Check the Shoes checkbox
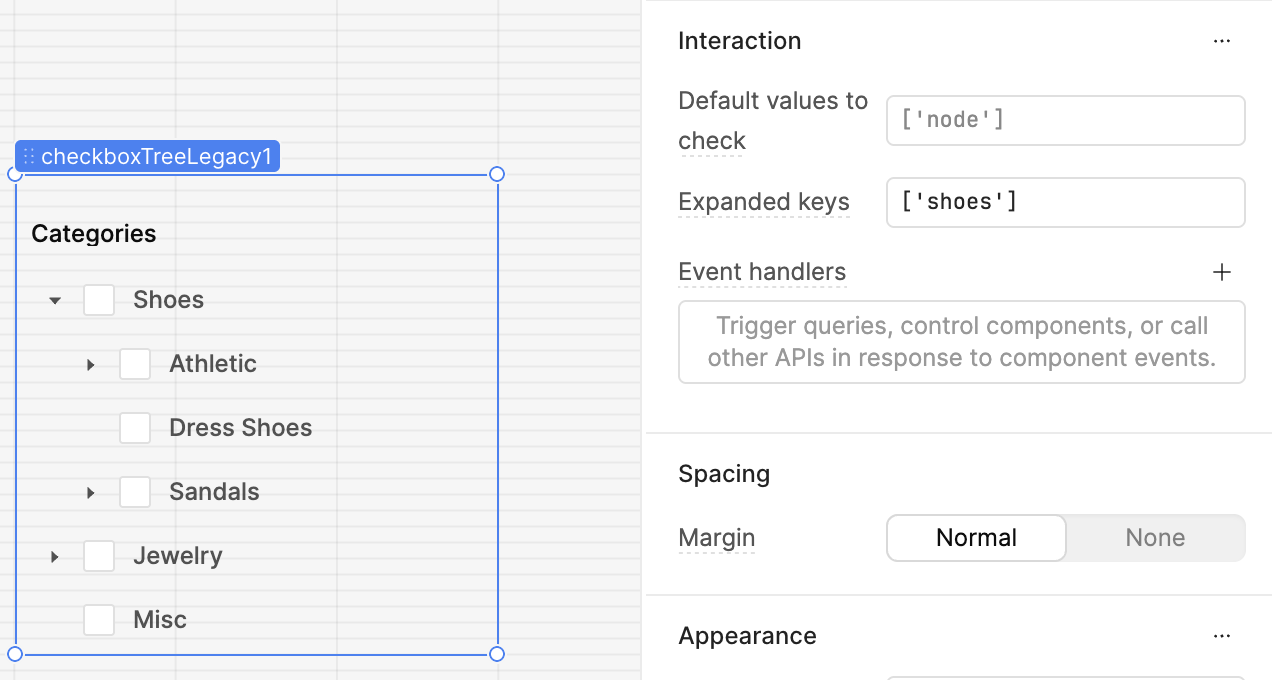 99,299
